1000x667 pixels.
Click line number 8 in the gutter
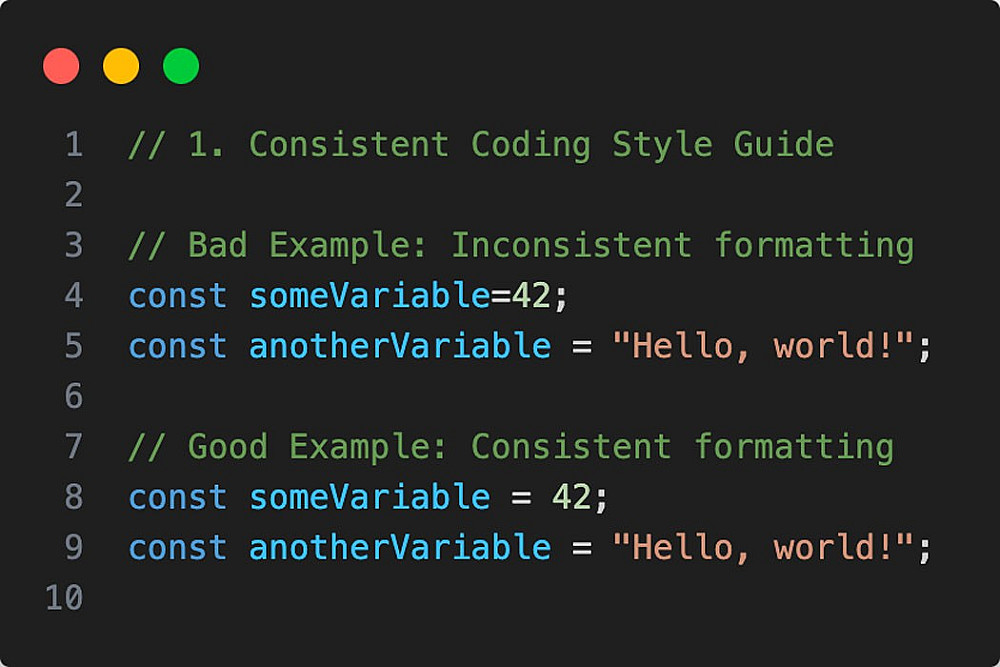[73, 497]
